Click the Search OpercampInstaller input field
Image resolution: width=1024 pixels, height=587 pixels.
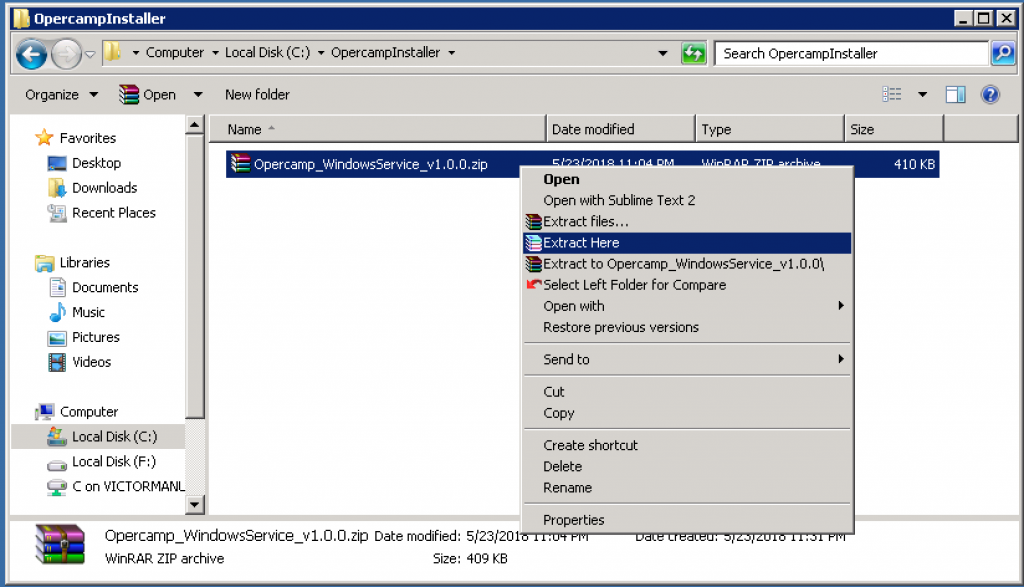pyautogui.click(x=850, y=53)
